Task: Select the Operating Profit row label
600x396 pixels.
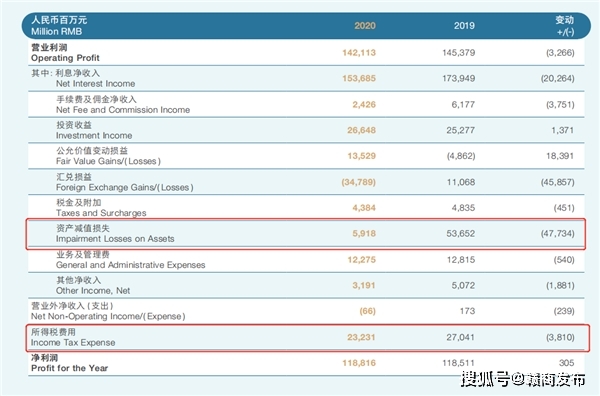Action: tap(65, 58)
